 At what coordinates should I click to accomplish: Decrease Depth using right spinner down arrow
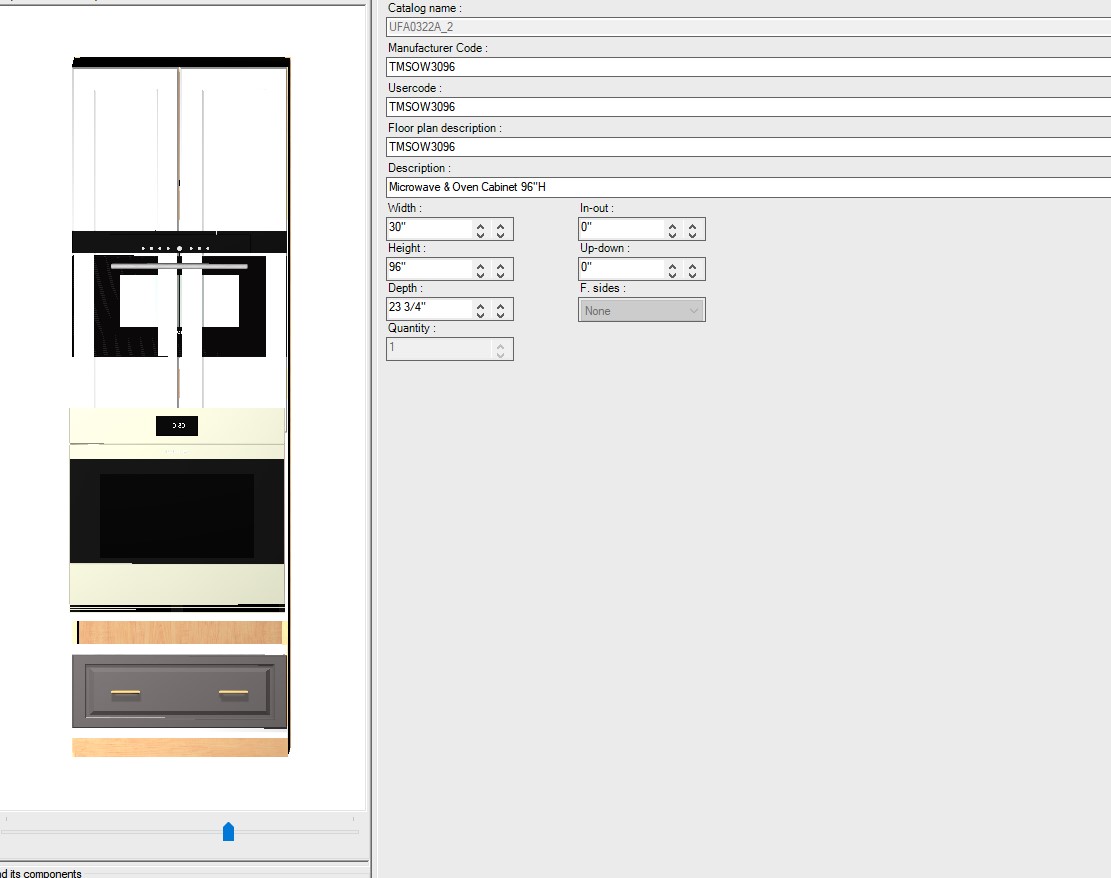[x=501, y=315]
